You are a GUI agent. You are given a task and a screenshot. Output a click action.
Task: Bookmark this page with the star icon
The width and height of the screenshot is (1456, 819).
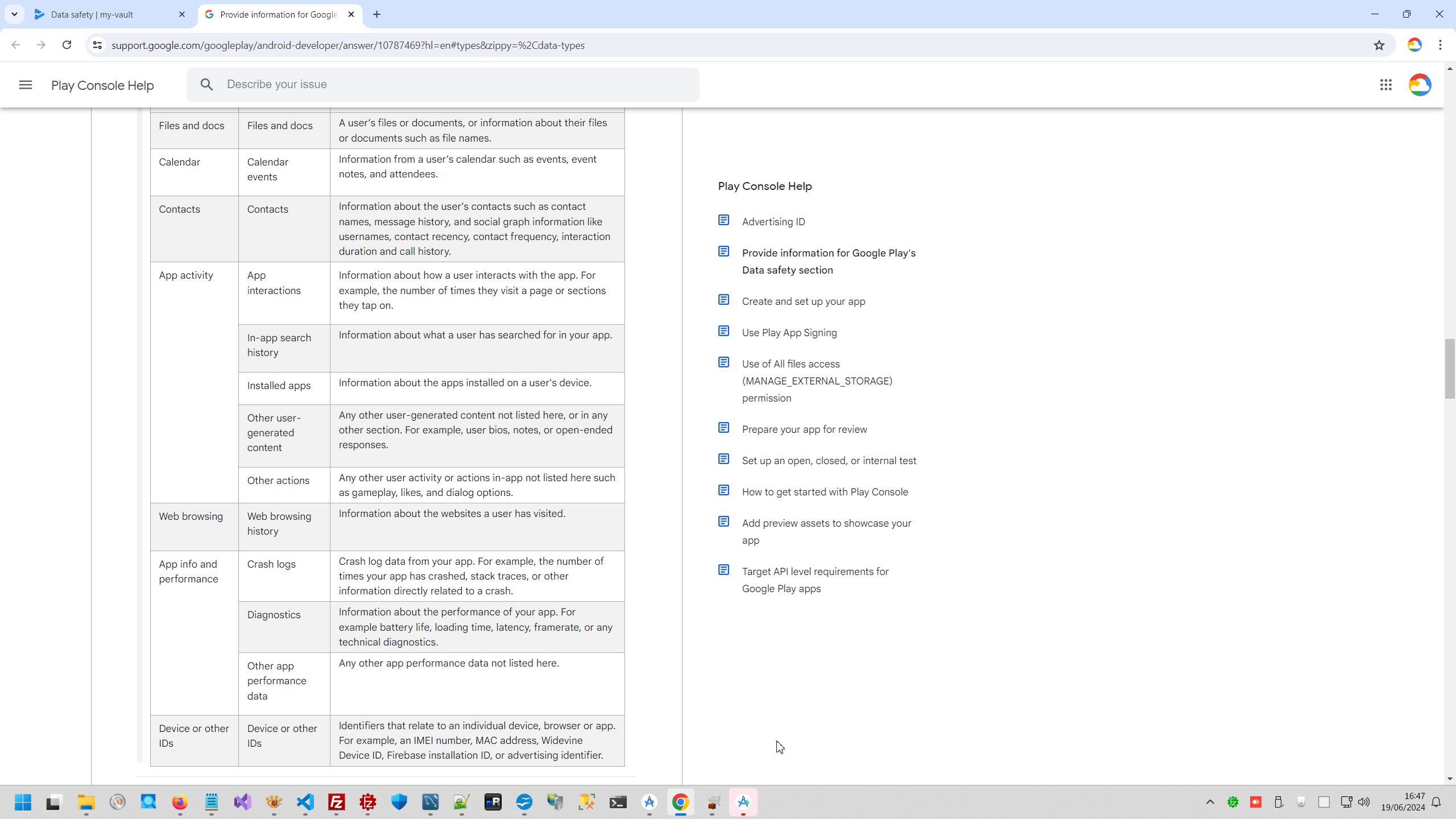(1379, 45)
